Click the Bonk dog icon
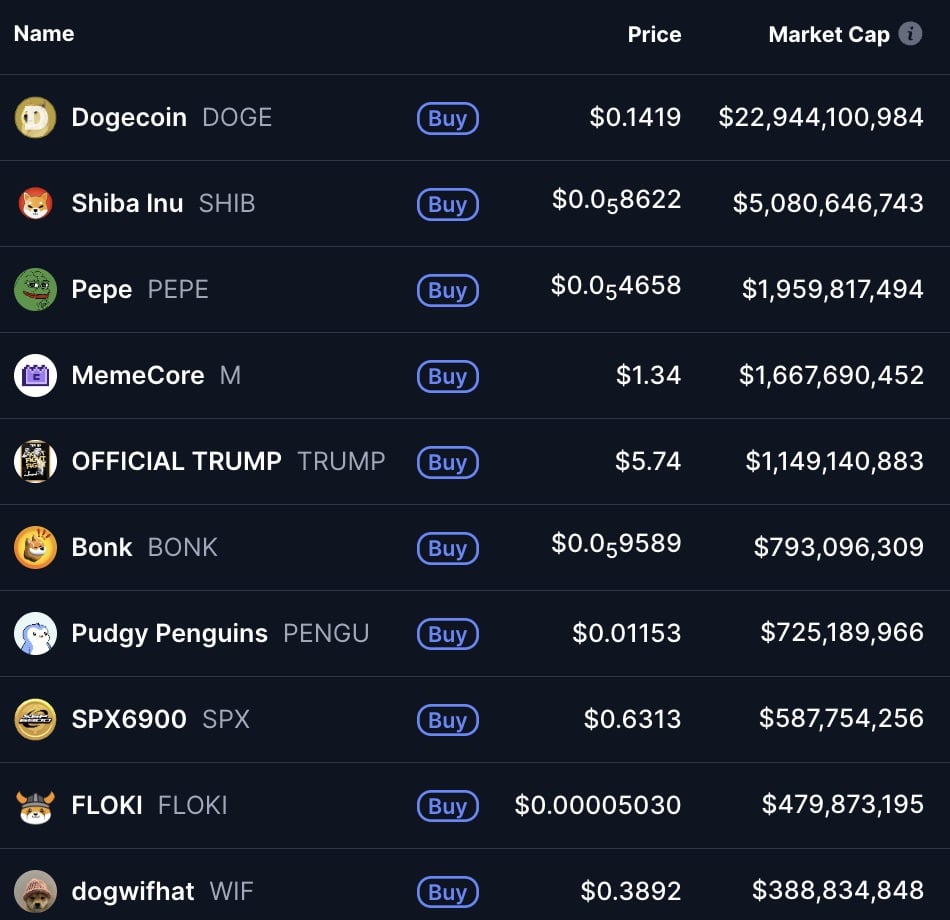This screenshot has height=920, width=950. (35, 548)
